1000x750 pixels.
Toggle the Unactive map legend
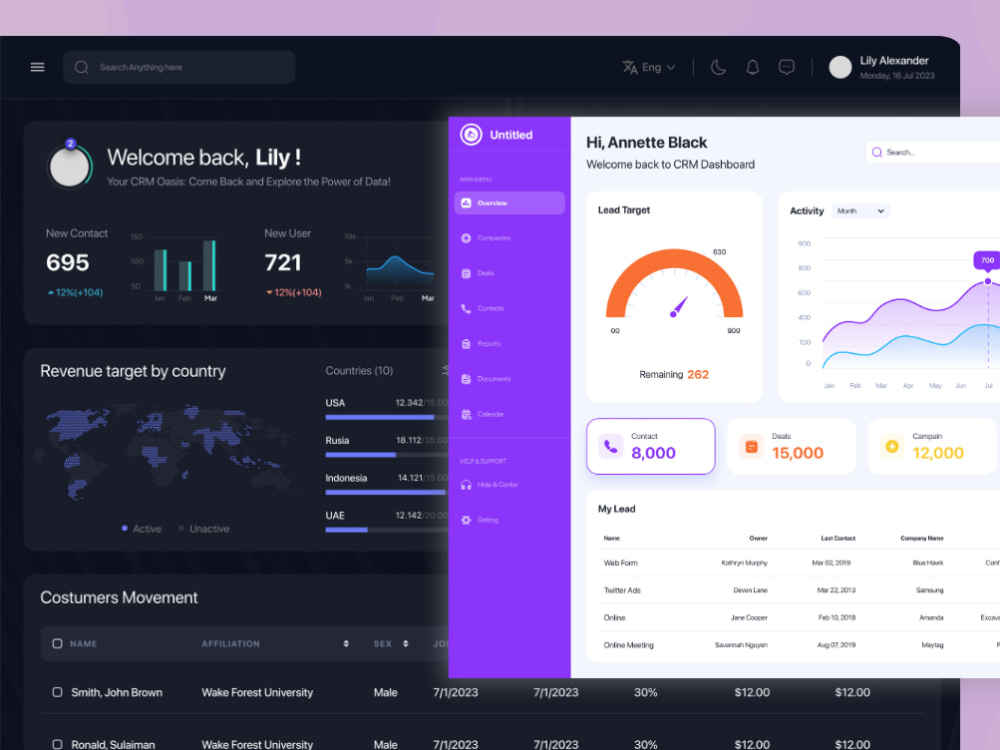pos(203,529)
